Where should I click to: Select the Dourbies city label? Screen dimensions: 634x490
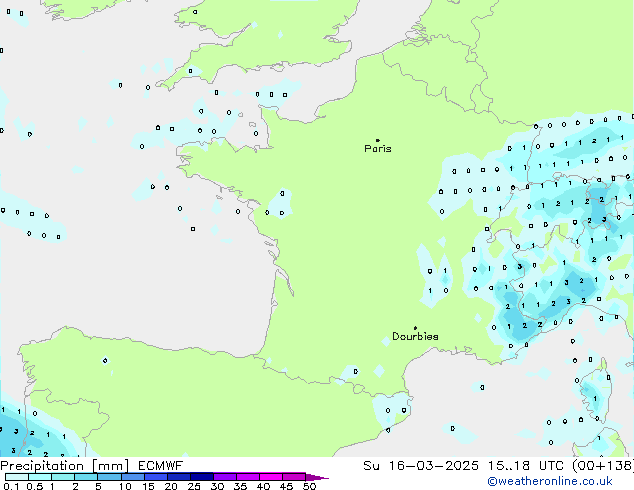[x=415, y=336]
